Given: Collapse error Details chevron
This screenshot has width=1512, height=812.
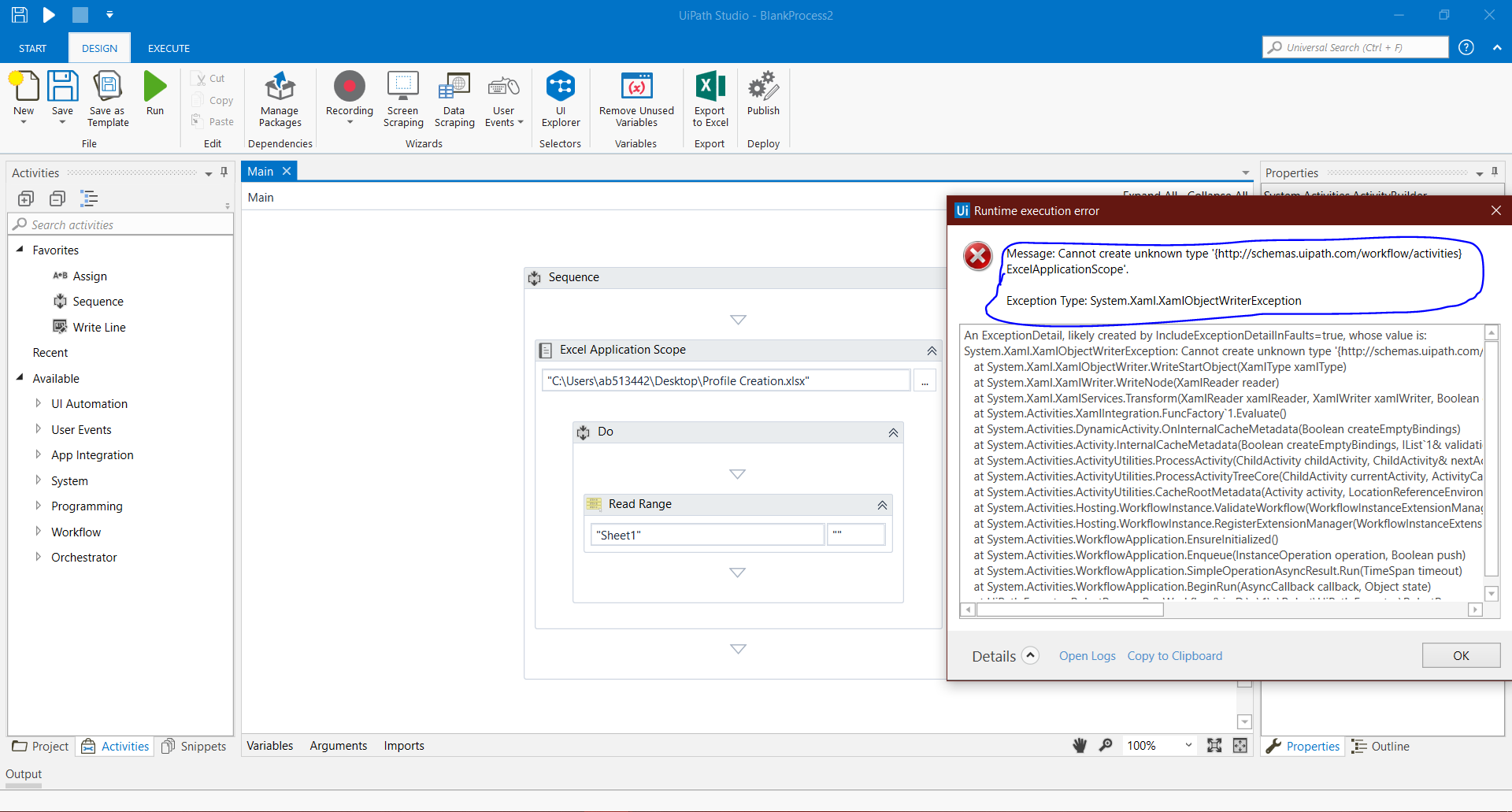Looking at the screenshot, I should pos(1030,655).
